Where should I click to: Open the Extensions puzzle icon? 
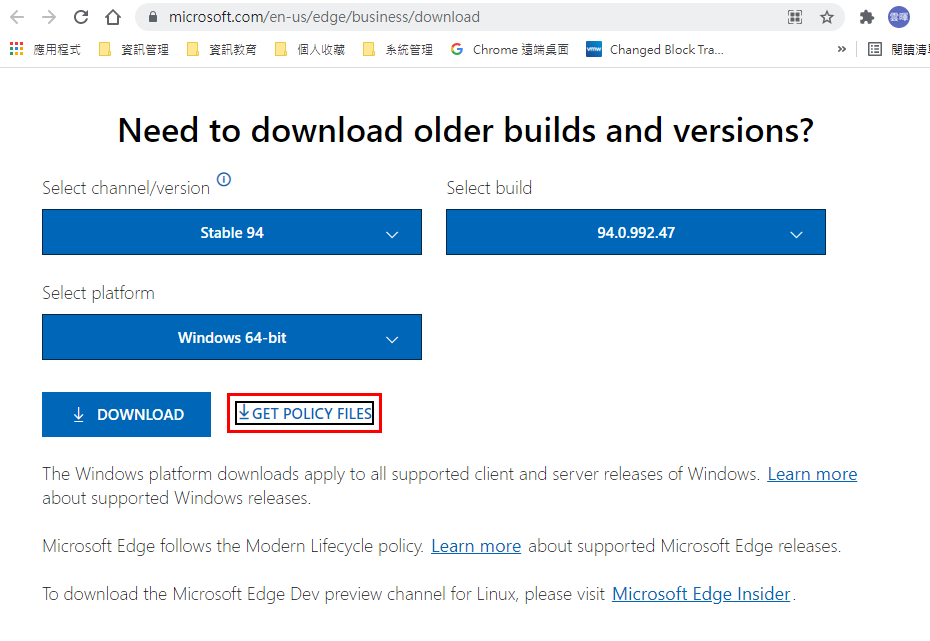point(867,17)
